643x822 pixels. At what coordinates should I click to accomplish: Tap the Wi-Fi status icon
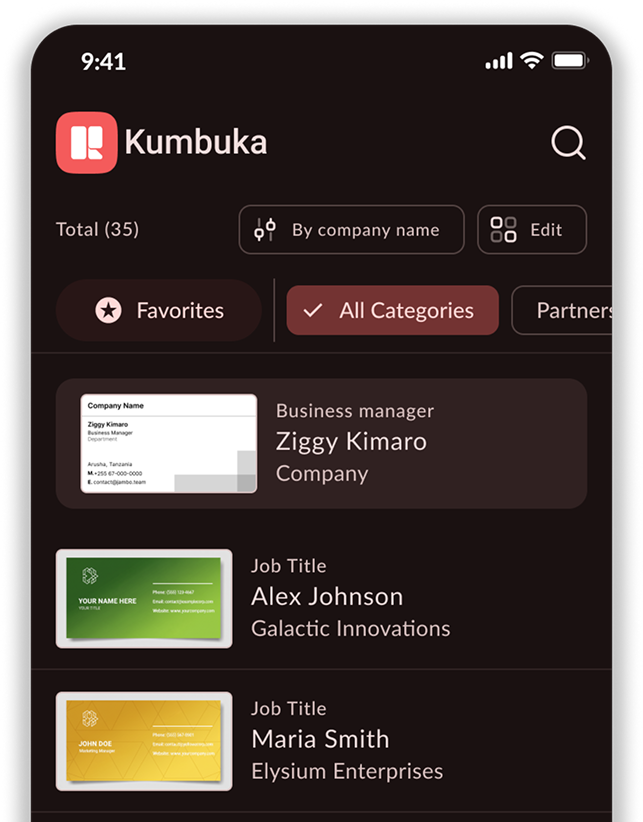[x=532, y=61]
